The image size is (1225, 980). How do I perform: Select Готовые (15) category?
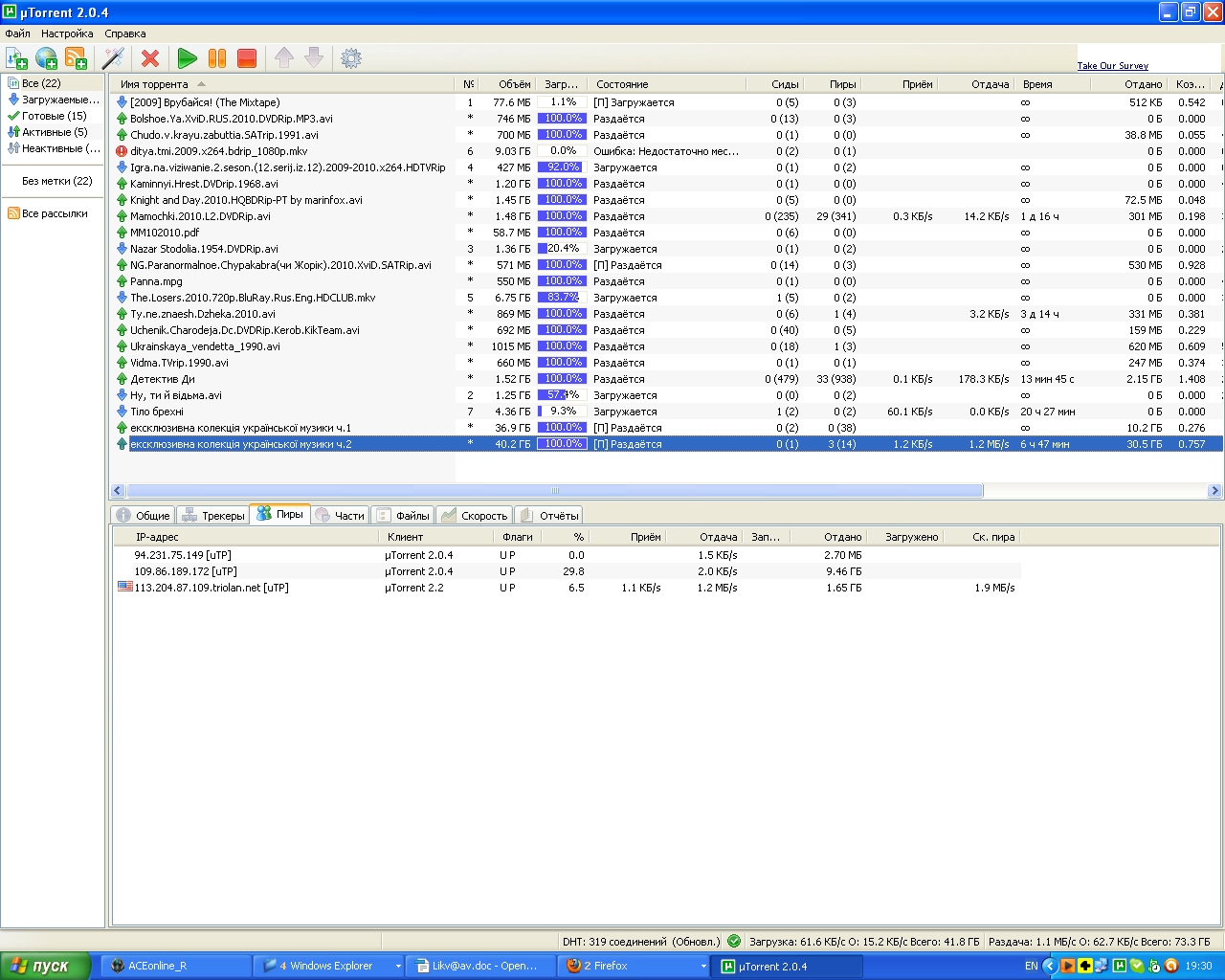click(54, 116)
